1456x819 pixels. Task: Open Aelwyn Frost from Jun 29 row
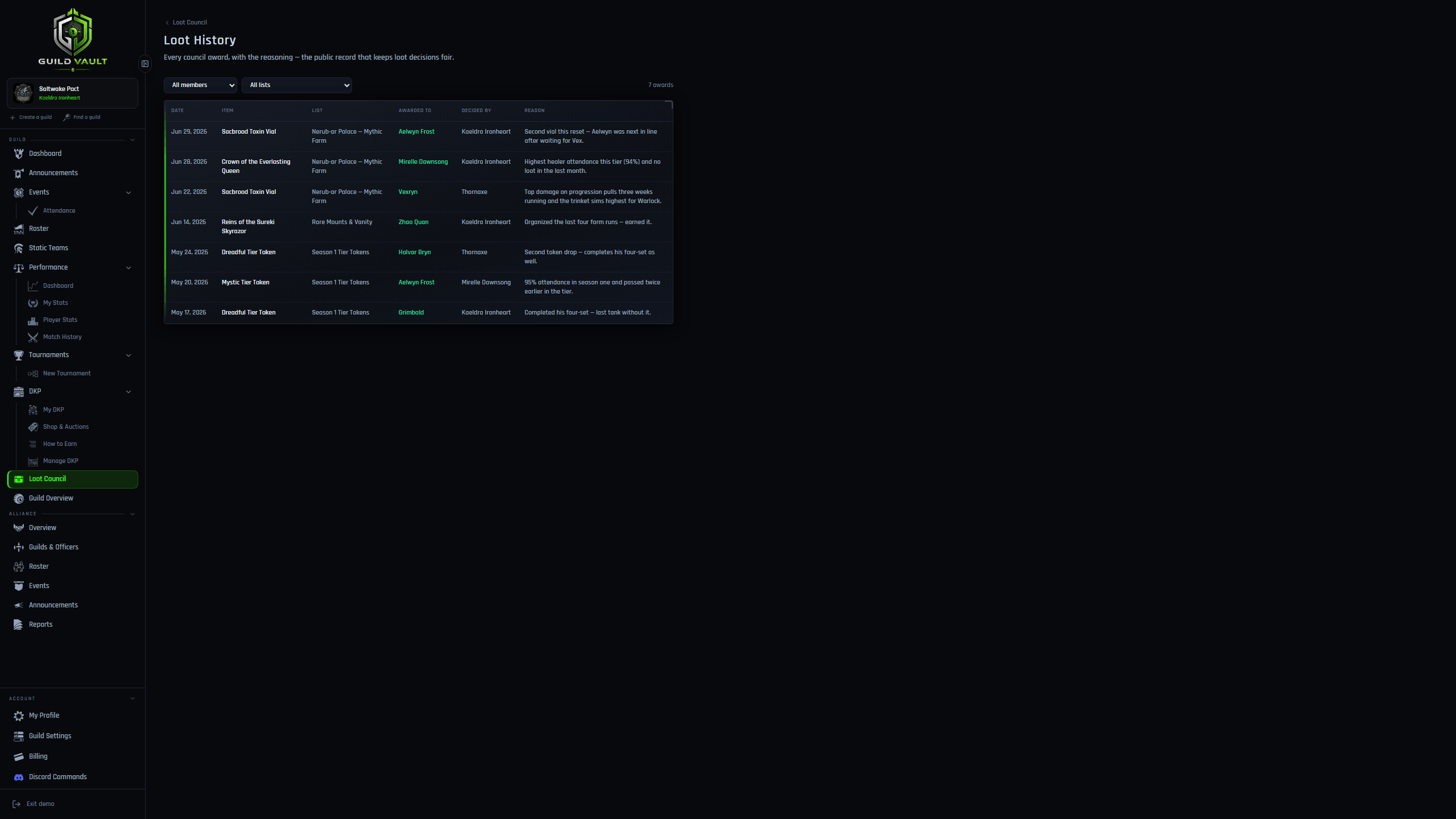416,132
